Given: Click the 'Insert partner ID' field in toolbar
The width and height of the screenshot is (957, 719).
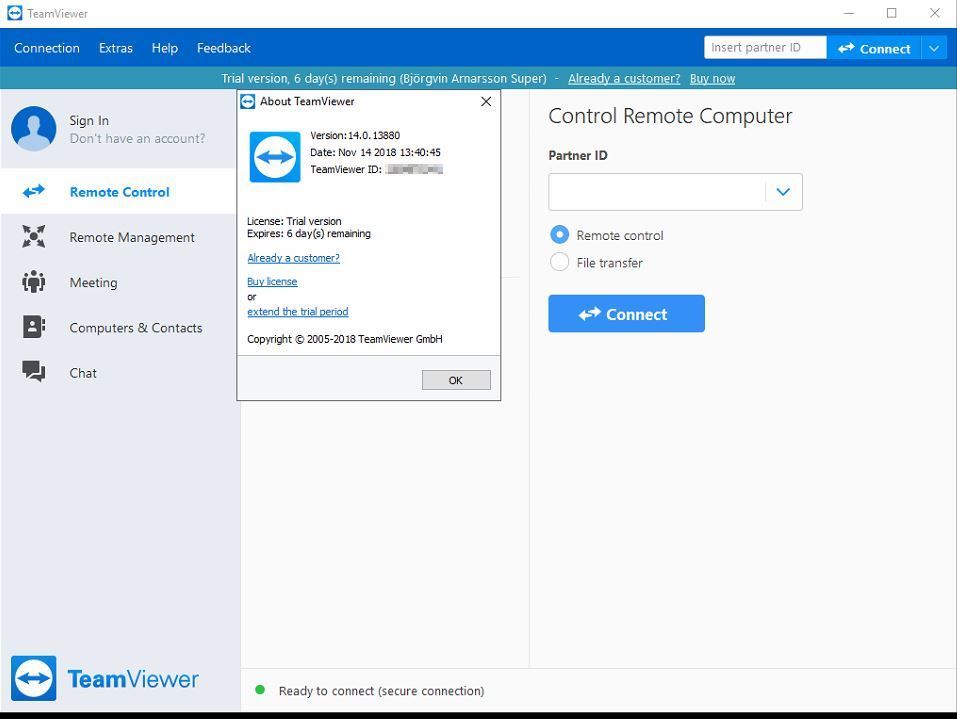Looking at the screenshot, I should tap(765, 48).
